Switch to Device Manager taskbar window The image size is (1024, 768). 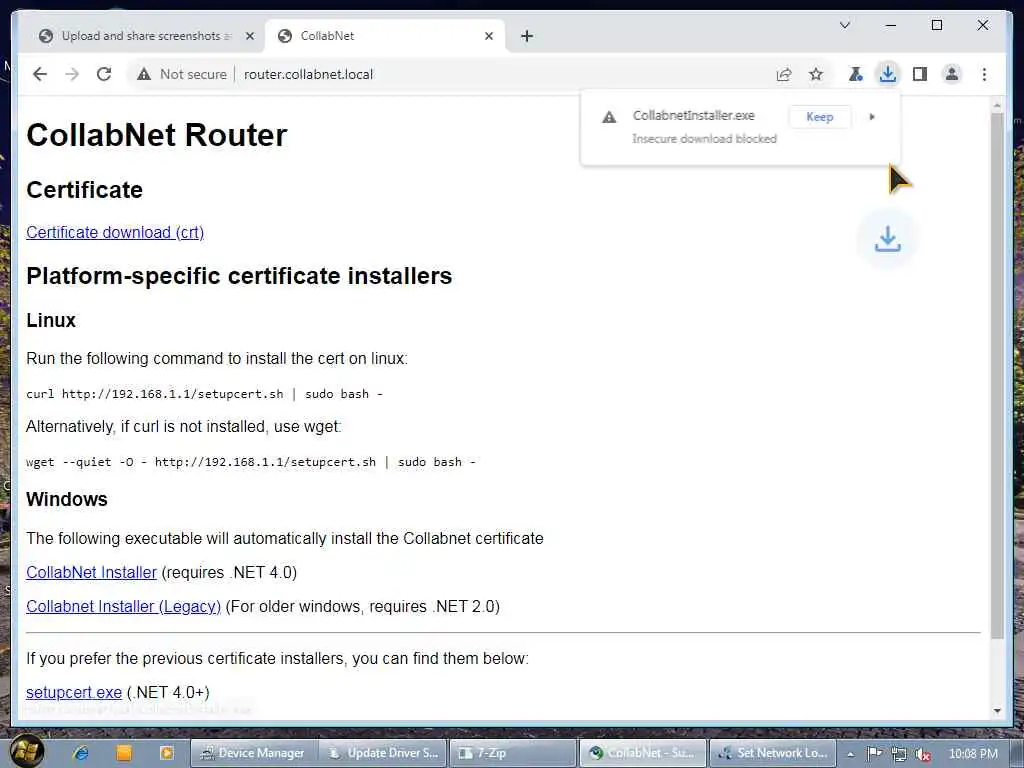click(253, 753)
